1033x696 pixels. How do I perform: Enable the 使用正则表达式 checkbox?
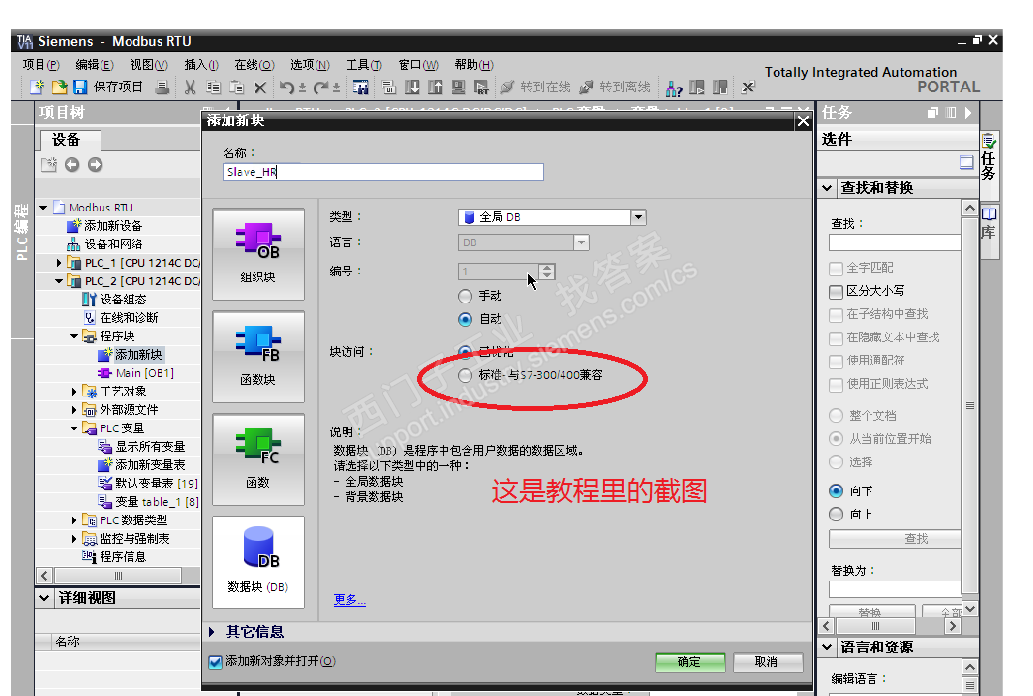(836, 384)
